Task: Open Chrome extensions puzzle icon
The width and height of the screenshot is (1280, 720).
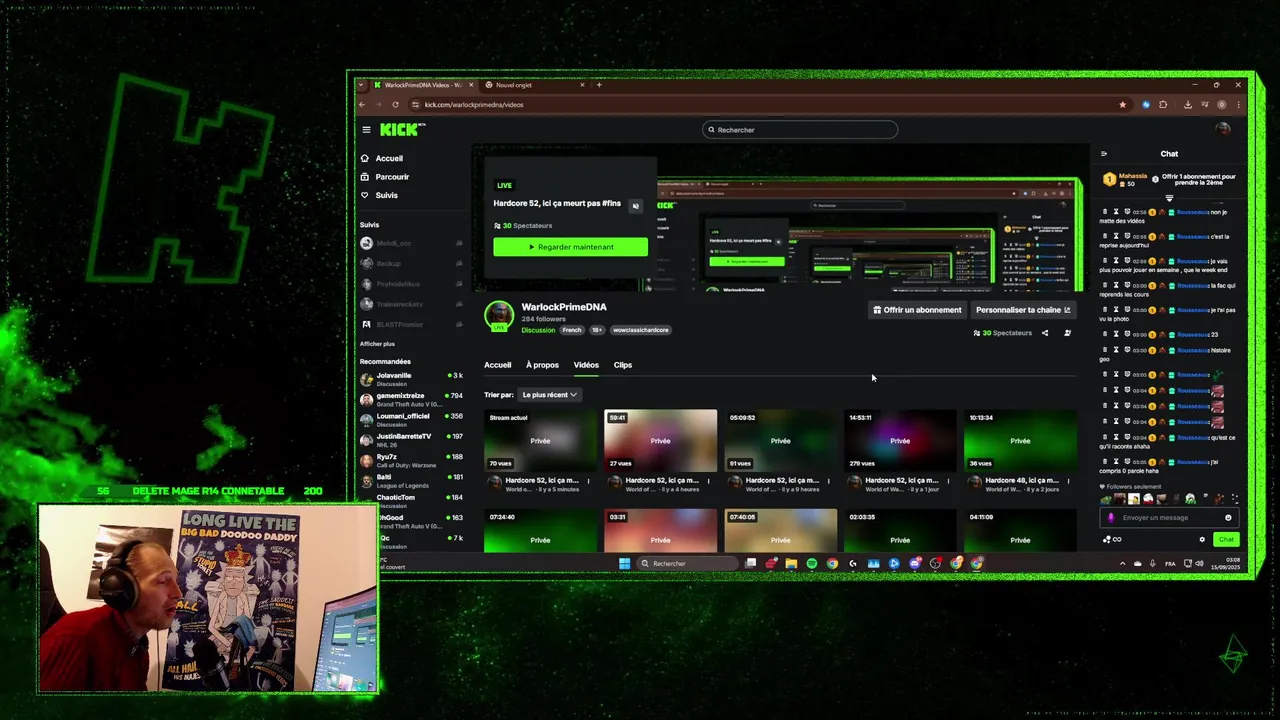Action: 1163,104
